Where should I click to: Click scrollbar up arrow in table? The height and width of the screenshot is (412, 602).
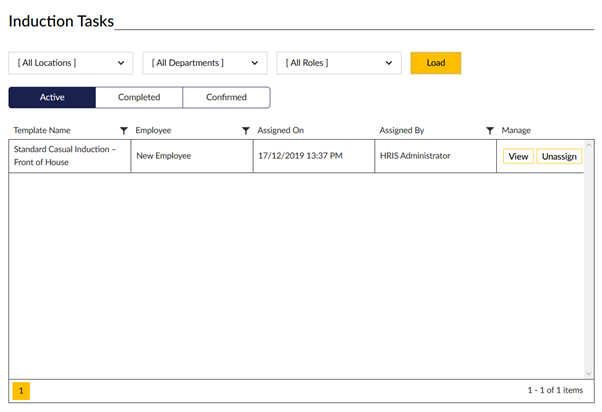click(589, 145)
